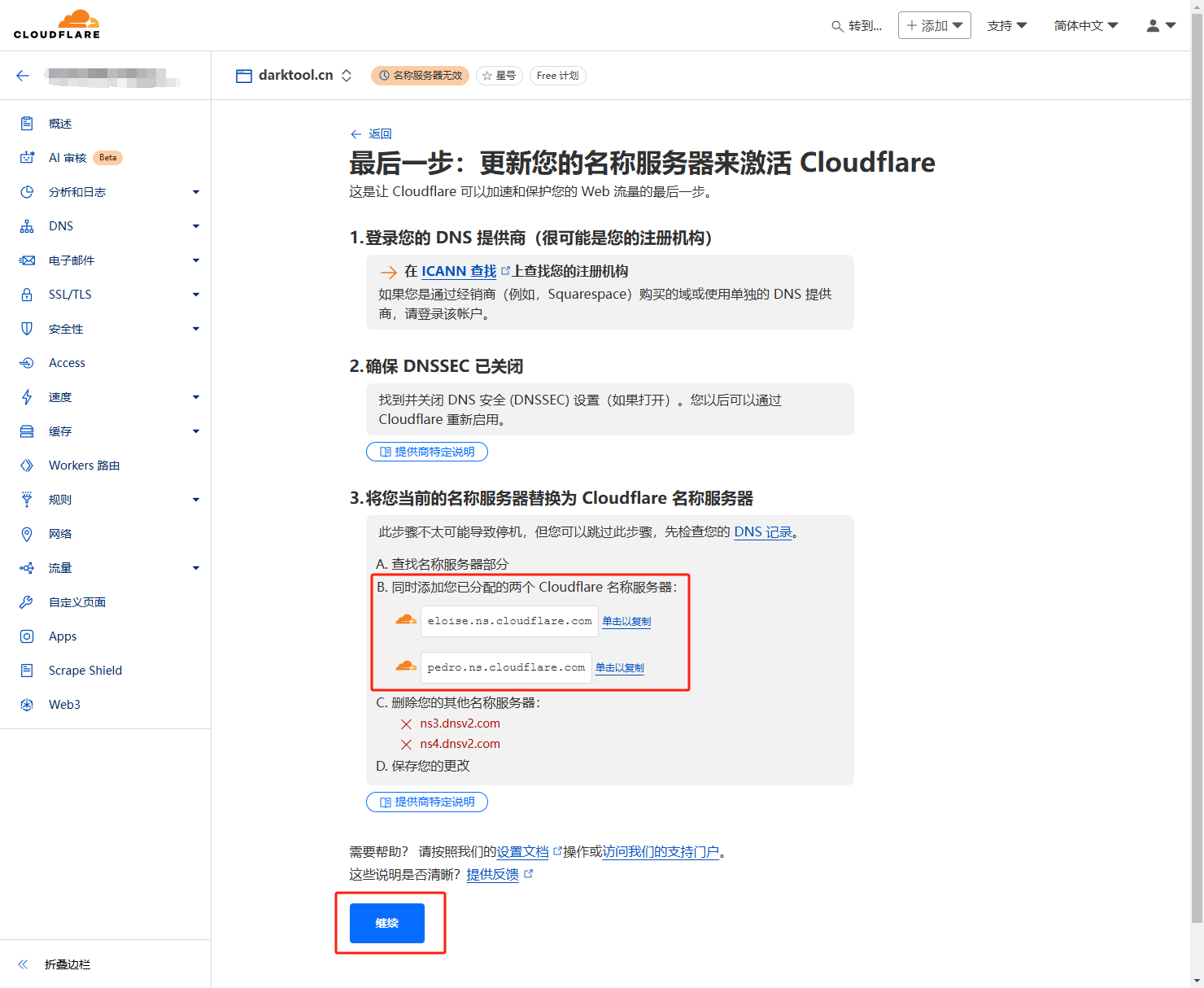Click the search magnifier icon 转到

pyautogui.click(x=837, y=26)
